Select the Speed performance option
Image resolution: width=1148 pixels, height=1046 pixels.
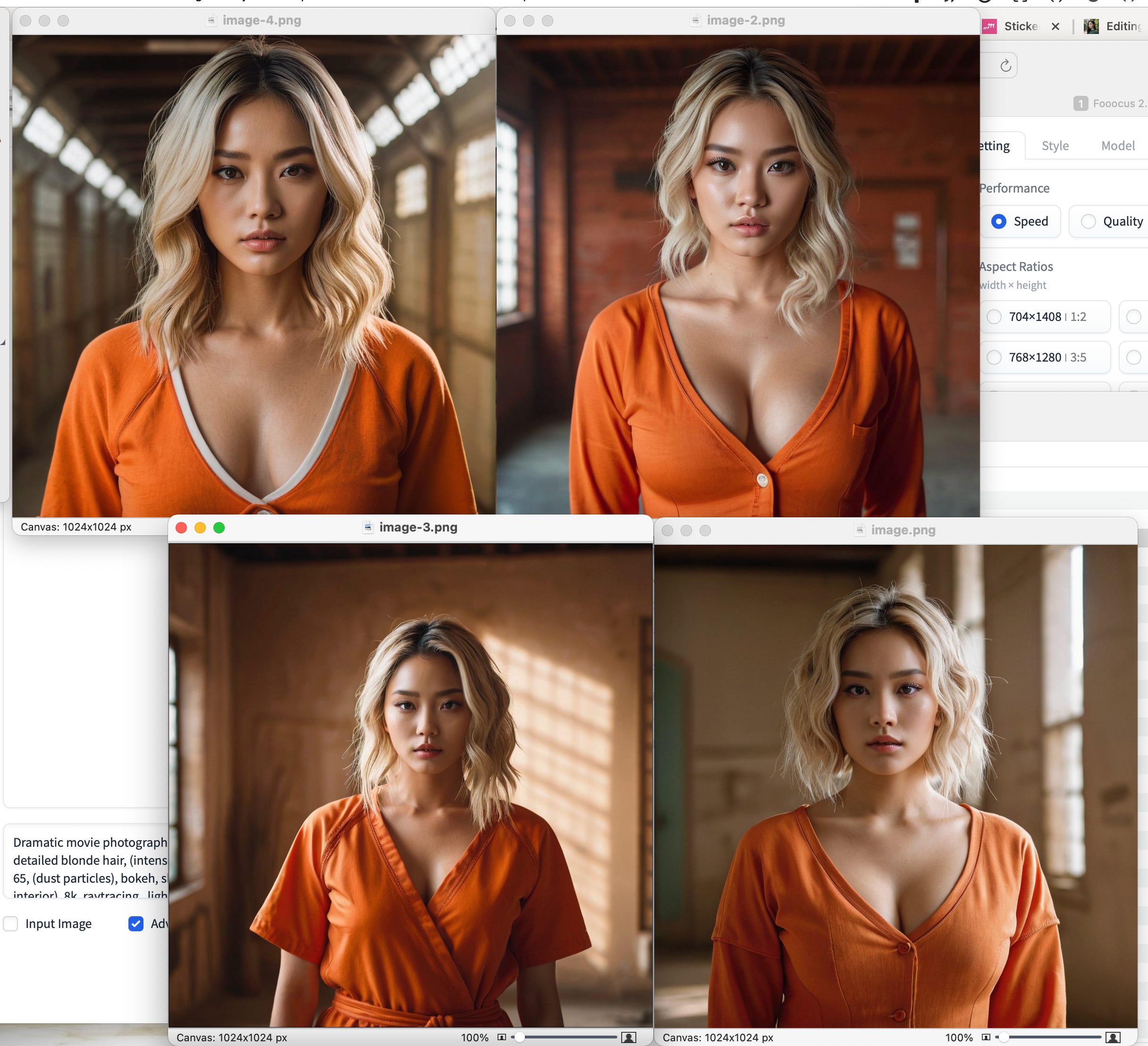(x=999, y=221)
